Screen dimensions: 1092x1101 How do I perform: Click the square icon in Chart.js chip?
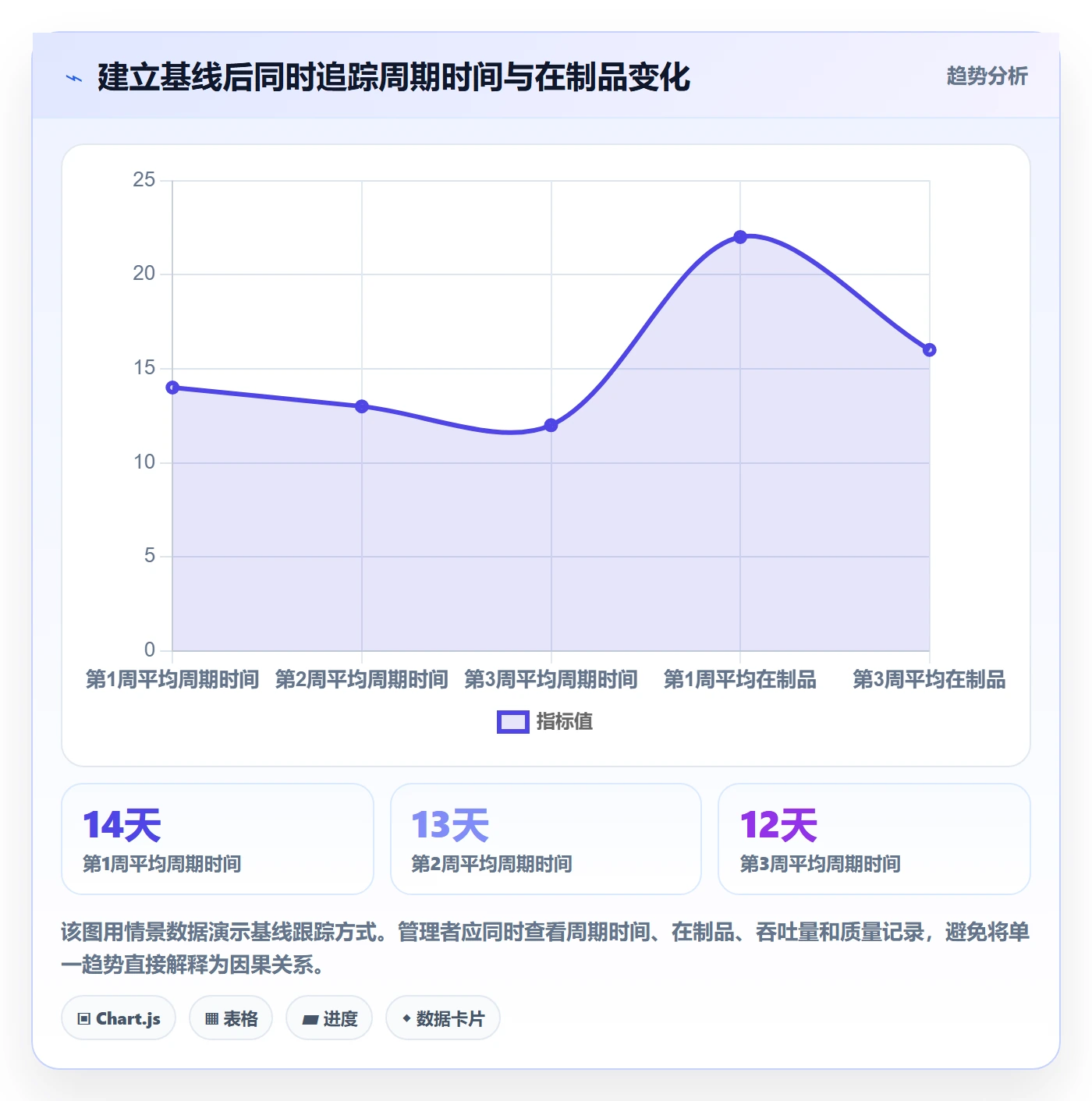click(x=84, y=1019)
